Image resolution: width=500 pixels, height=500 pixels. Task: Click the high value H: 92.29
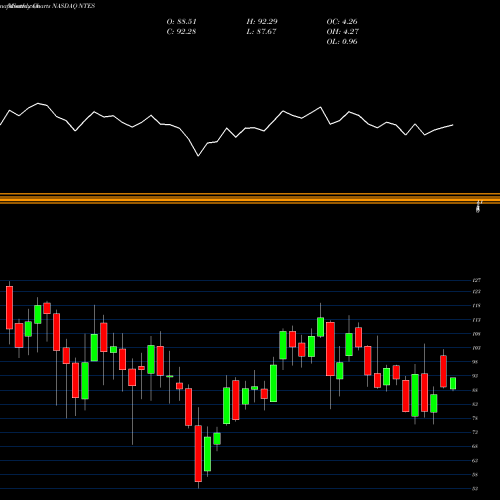pos(262,22)
